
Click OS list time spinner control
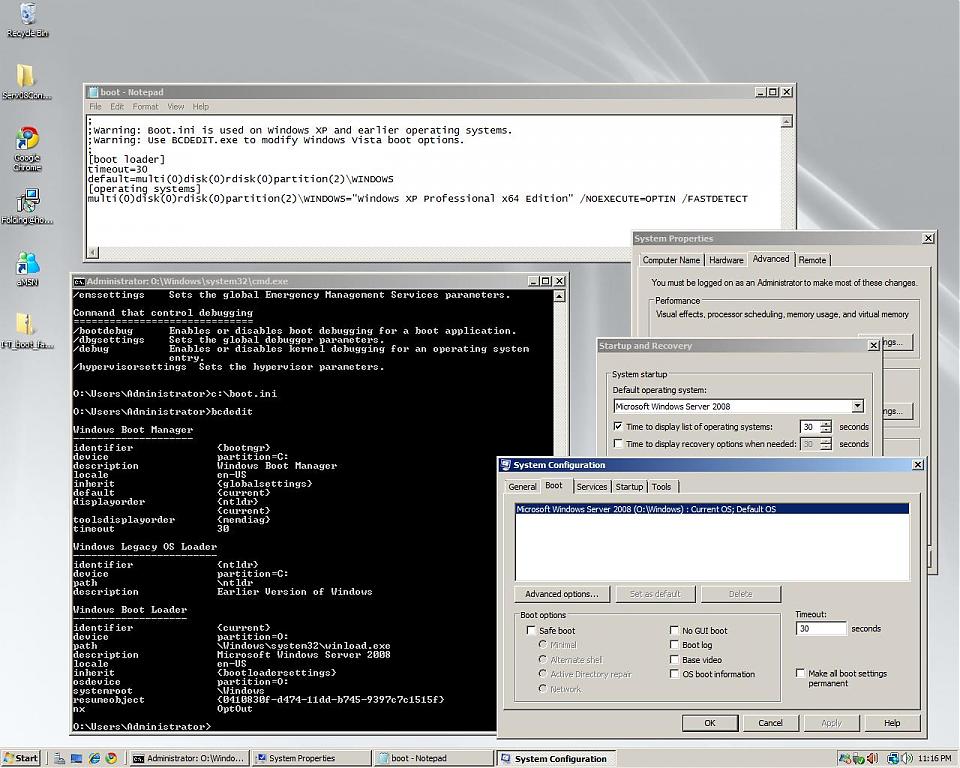(x=825, y=427)
